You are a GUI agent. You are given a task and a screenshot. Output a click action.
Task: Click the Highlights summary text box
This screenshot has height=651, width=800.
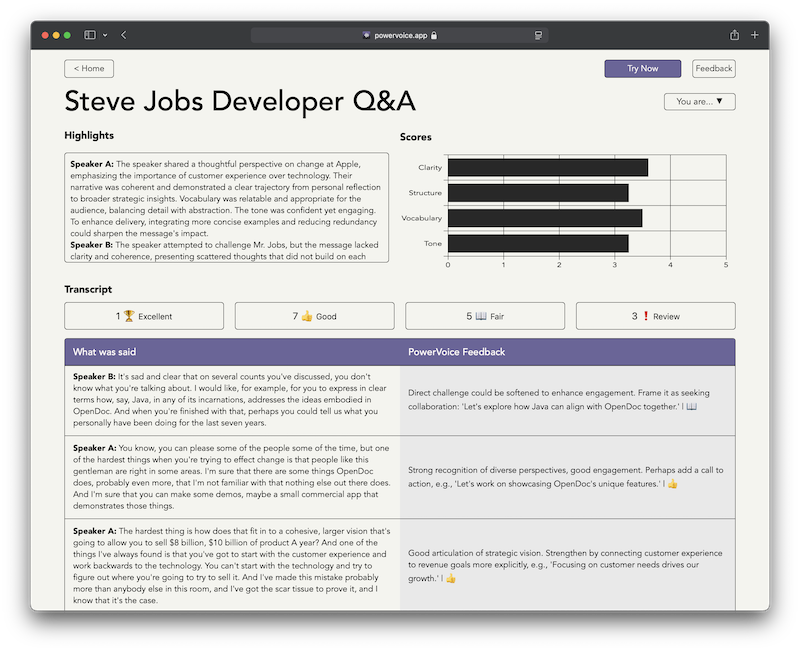(227, 208)
